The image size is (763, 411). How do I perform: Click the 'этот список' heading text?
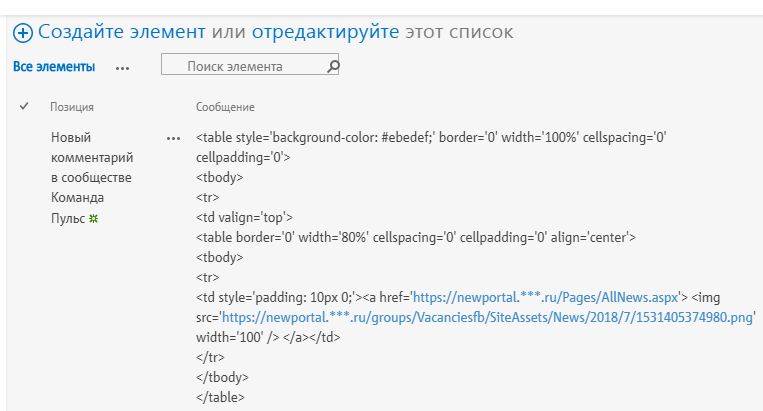[459, 33]
